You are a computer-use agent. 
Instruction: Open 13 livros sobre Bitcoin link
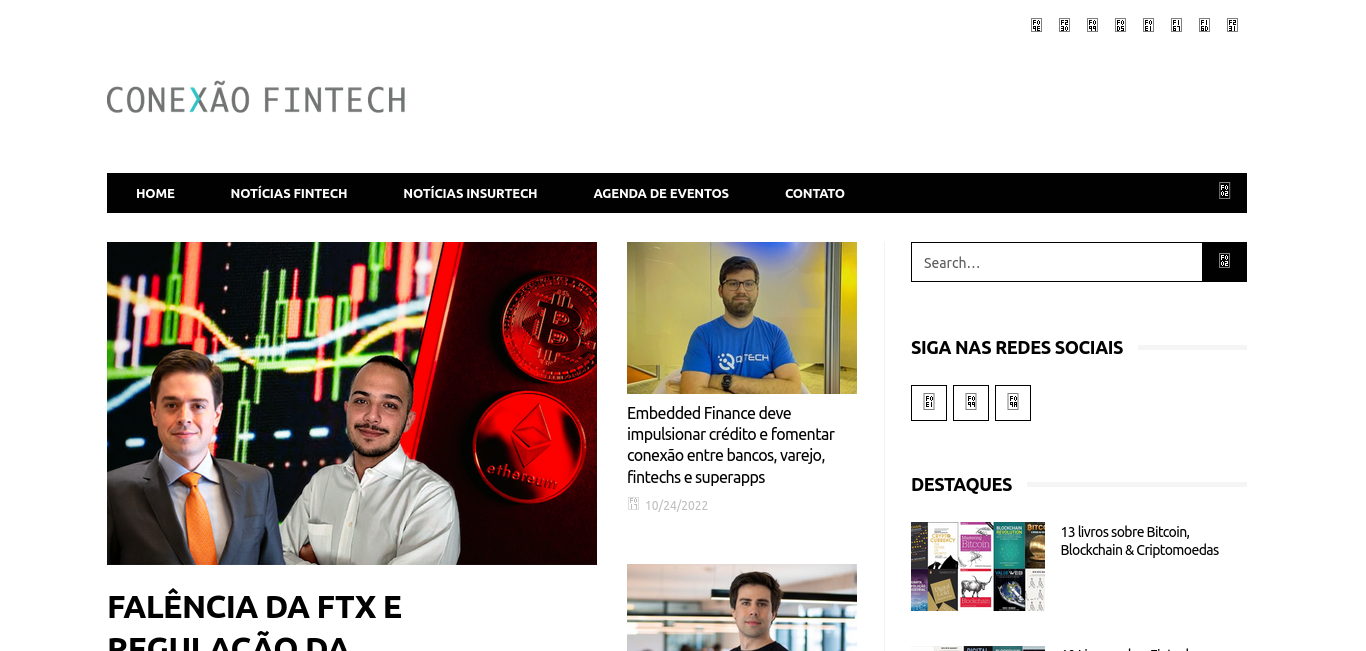tap(1140, 541)
